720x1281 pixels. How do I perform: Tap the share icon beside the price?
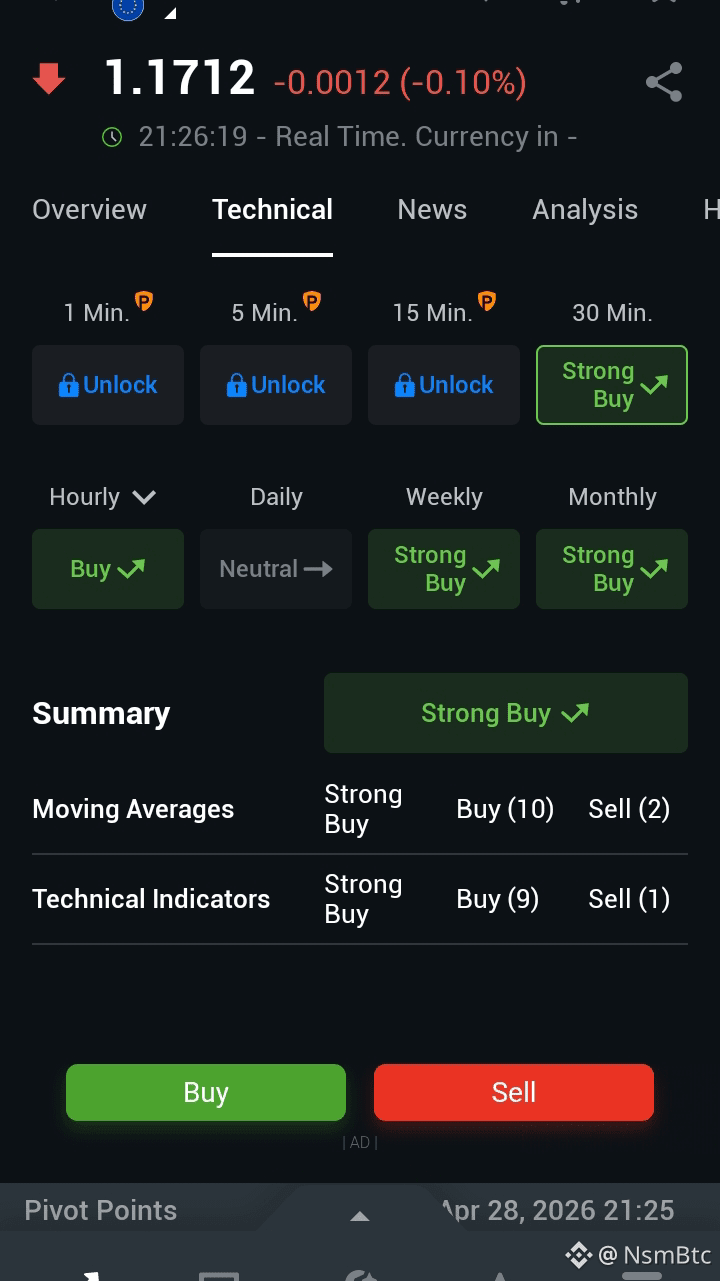664,82
